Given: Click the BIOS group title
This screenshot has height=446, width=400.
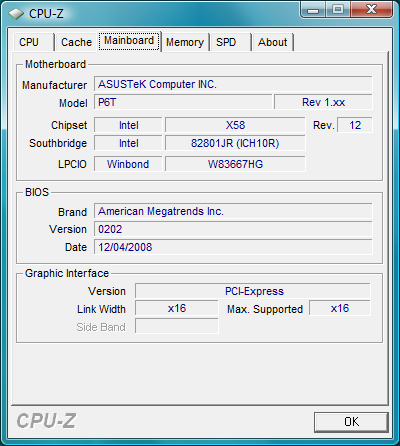Looking at the screenshot, I should pos(37,192).
